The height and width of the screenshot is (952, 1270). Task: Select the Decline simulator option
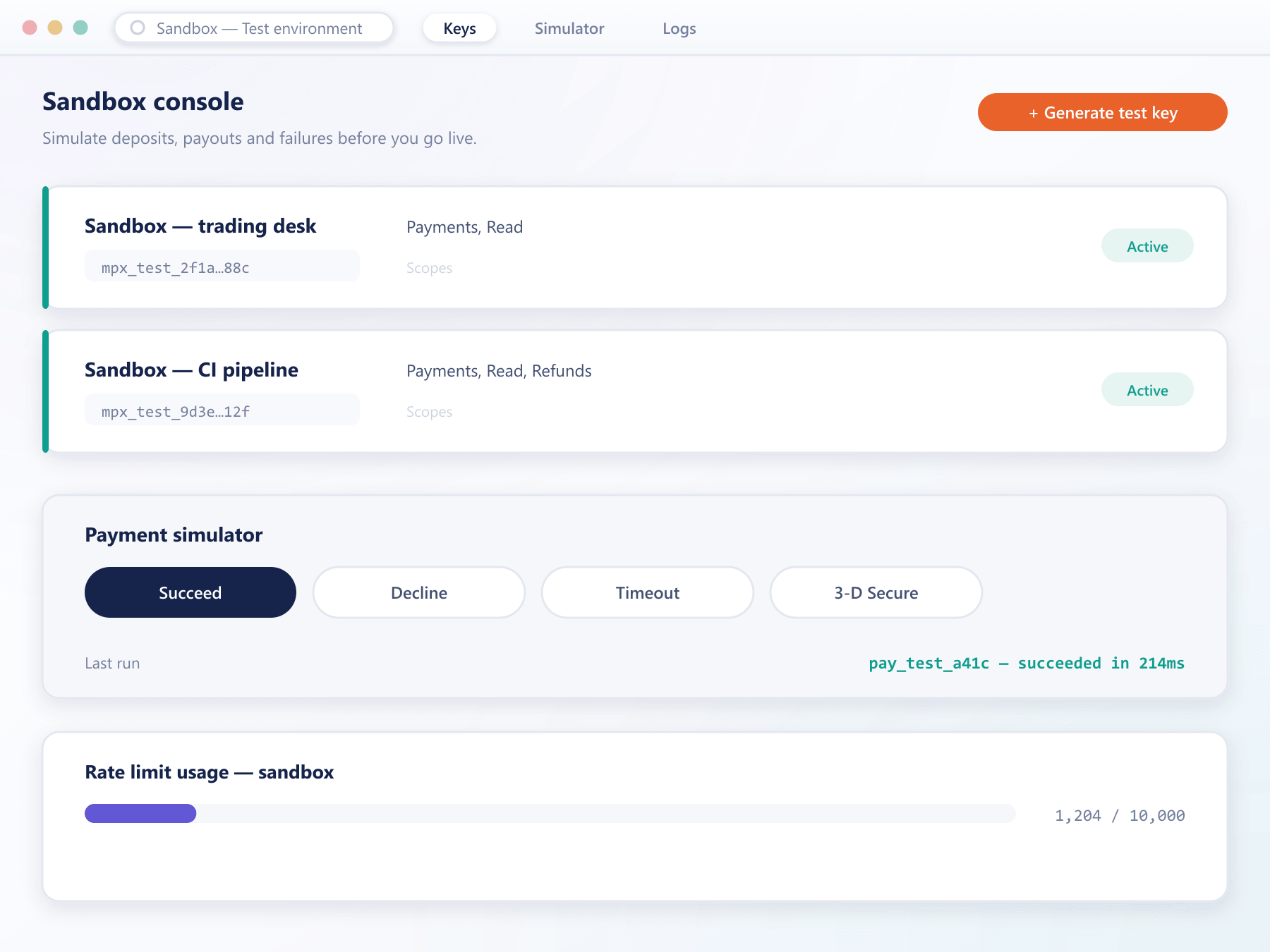point(419,592)
